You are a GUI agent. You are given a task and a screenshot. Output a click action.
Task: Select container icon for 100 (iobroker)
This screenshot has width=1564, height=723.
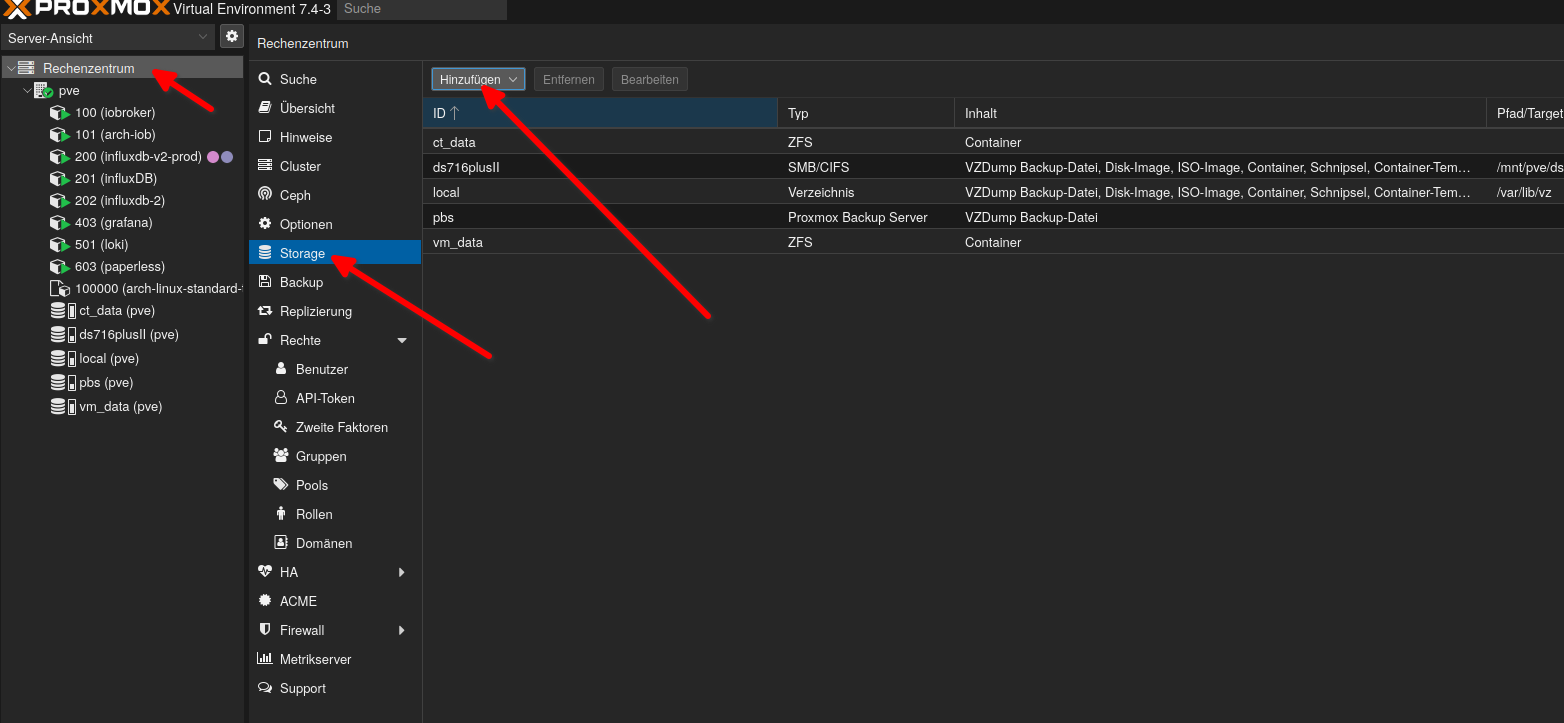(x=59, y=112)
